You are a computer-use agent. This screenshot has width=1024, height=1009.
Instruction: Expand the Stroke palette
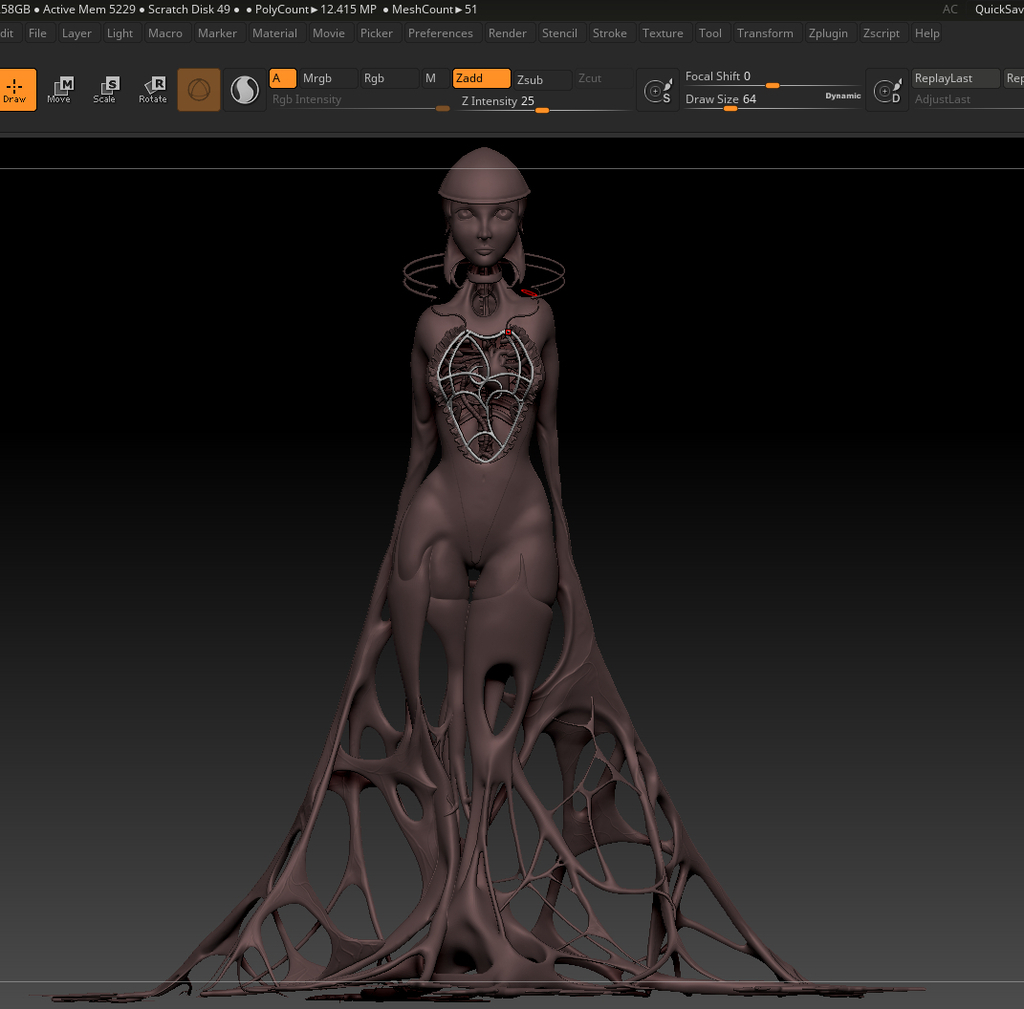click(609, 33)
